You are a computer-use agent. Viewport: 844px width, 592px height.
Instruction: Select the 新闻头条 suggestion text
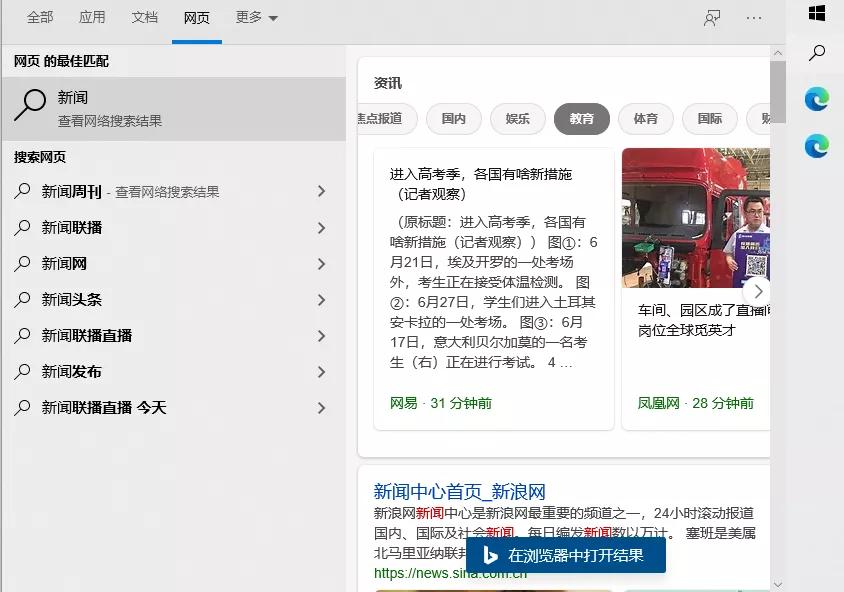click(72, 300)
